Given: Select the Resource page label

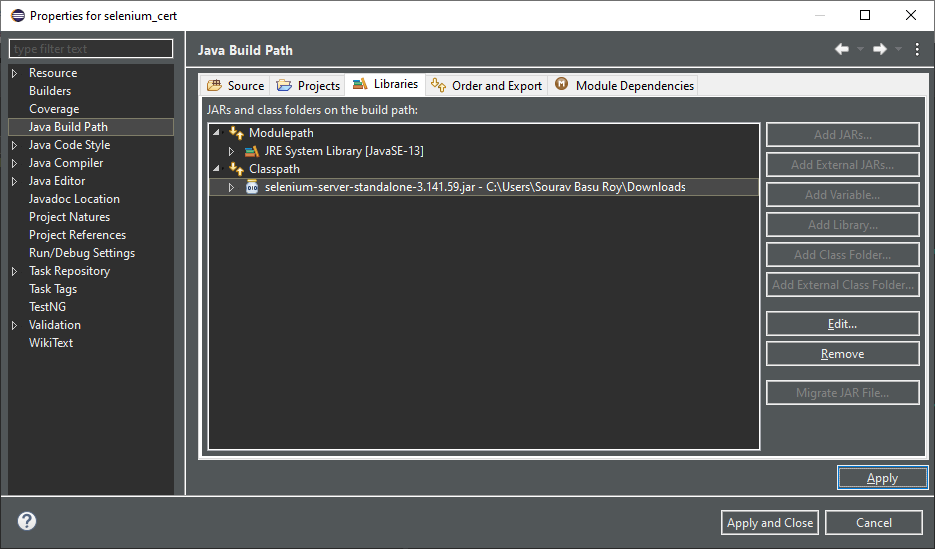Looking at the screenshot, I should click(x=53, y=73).
